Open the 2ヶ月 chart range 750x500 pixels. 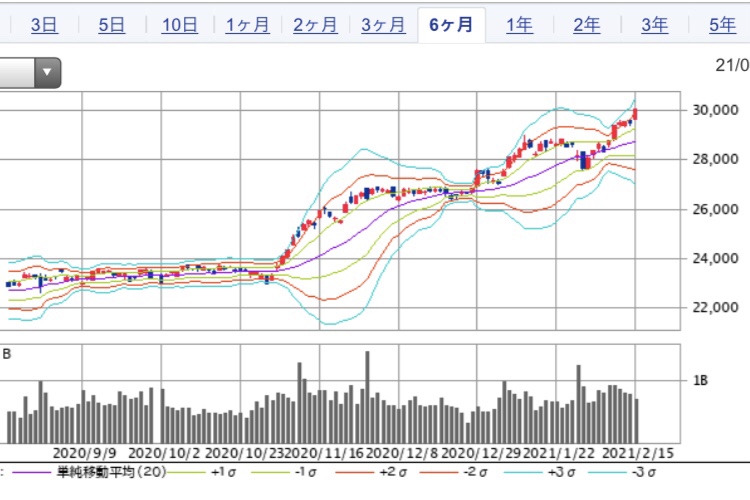point(315,24)
